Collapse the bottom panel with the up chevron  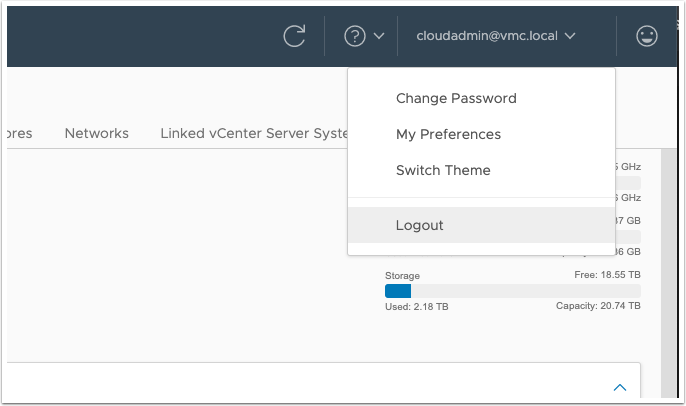tap(619, 387)
